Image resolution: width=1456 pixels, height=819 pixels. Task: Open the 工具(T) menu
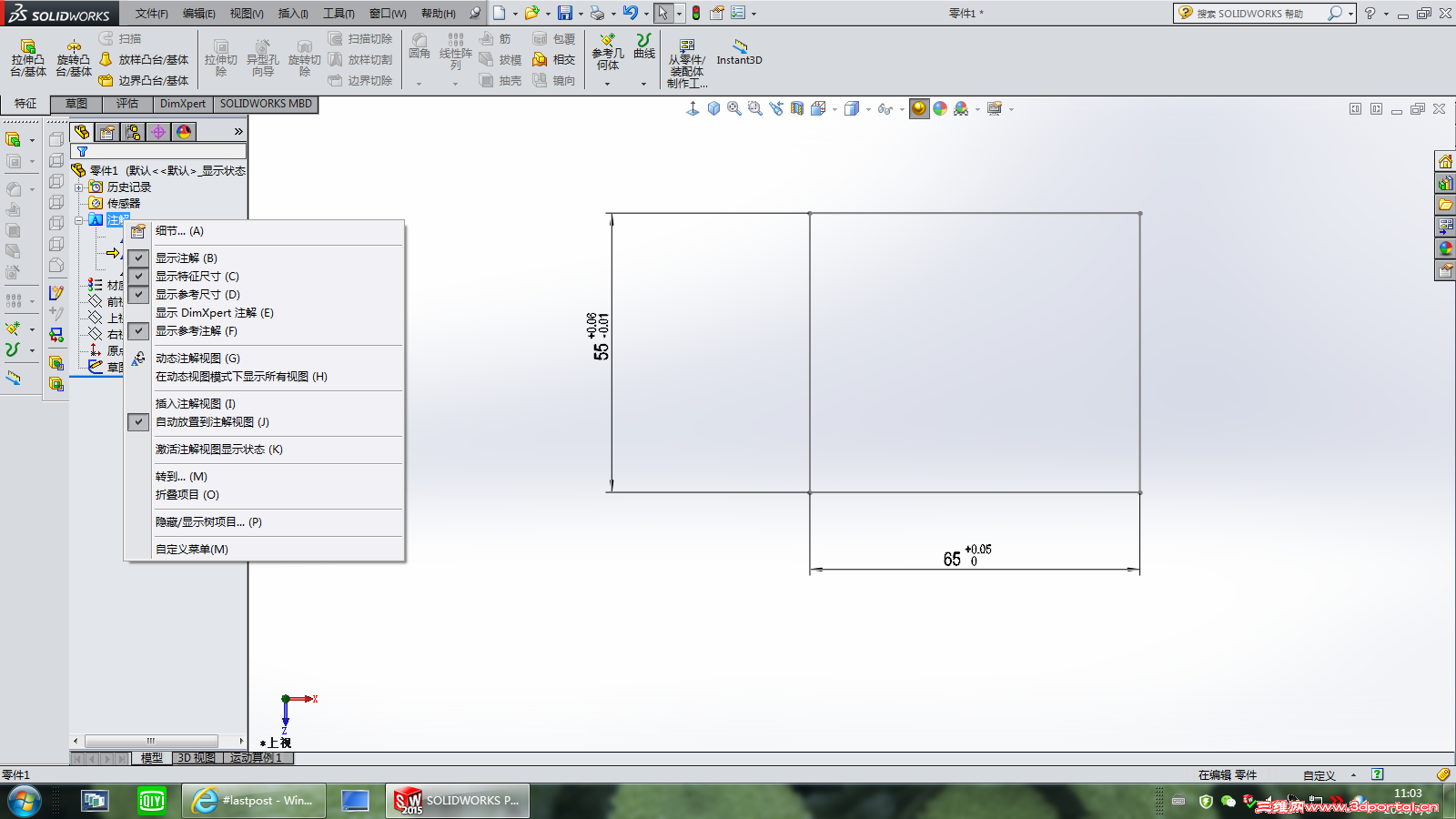point(339,14)
